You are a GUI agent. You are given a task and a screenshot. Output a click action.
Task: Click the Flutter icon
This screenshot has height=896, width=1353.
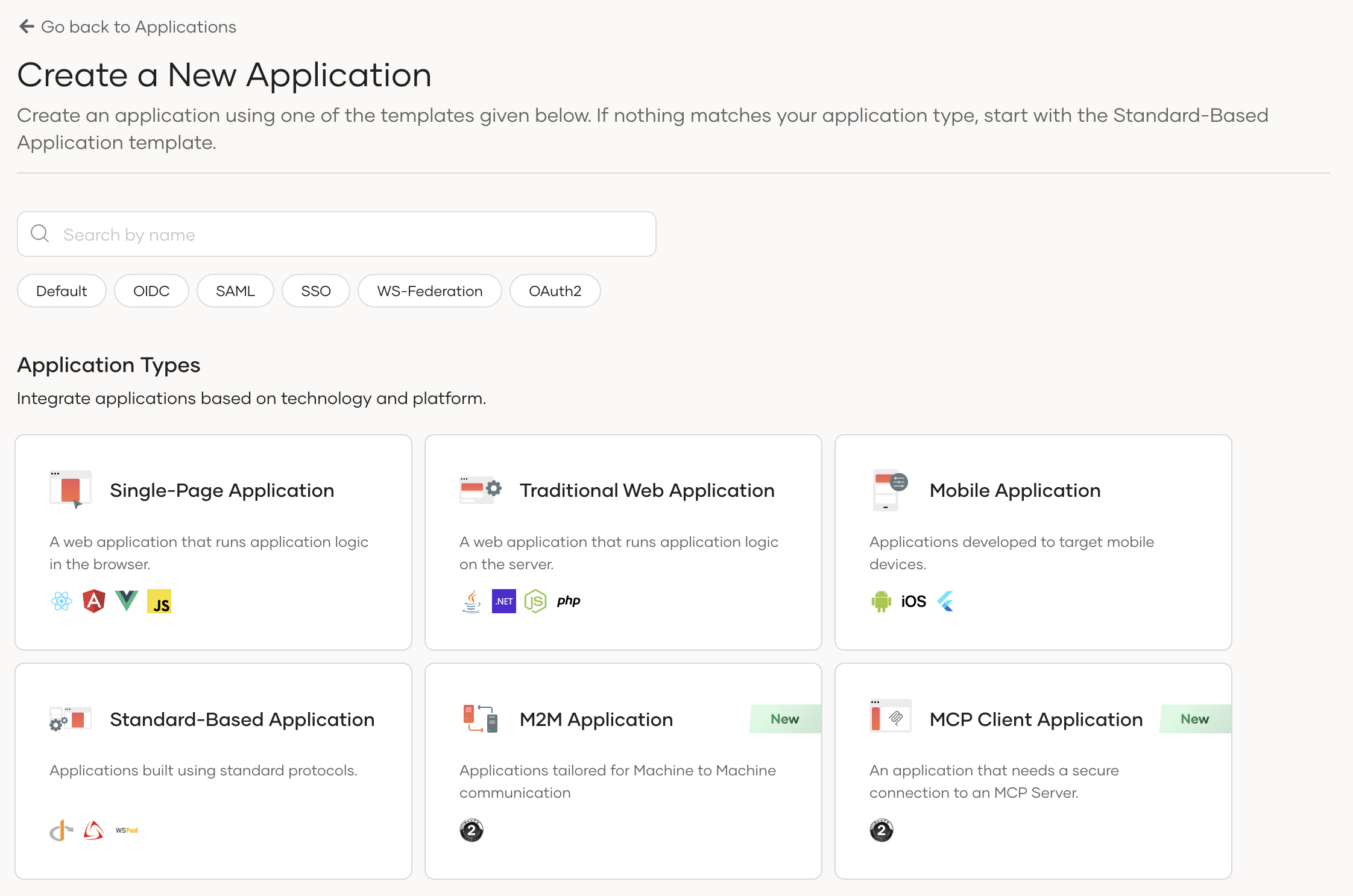946,601
